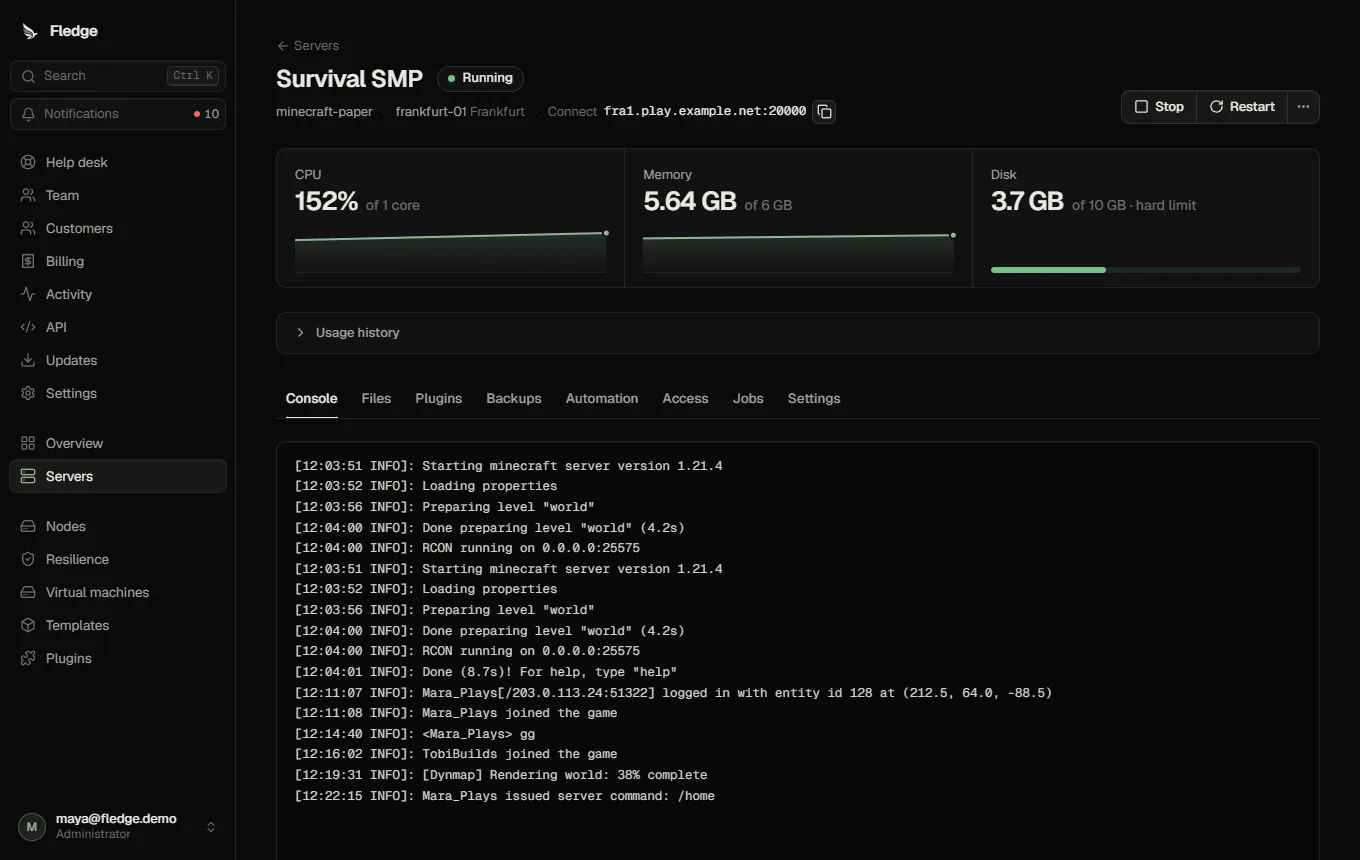Image resolution: width=1360 pixels, height=860 pixels.
Task: Click the Nodes database icon
Action: click(28, 526)
